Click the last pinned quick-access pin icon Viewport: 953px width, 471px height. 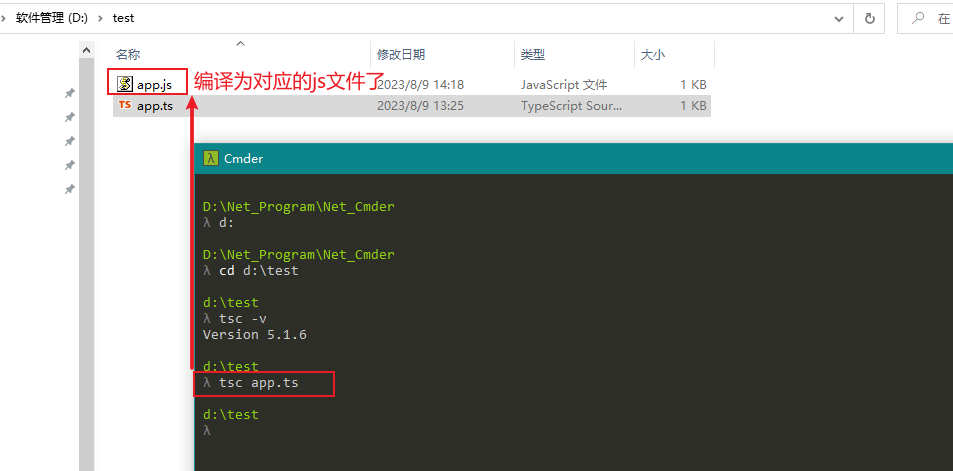[70, 190]
